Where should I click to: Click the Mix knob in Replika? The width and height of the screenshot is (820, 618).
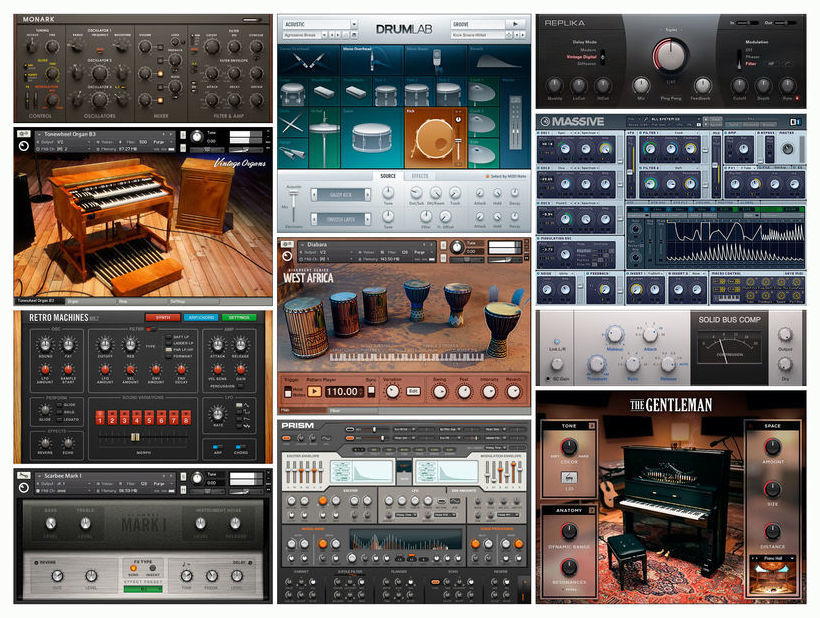(x=641, y=86)
